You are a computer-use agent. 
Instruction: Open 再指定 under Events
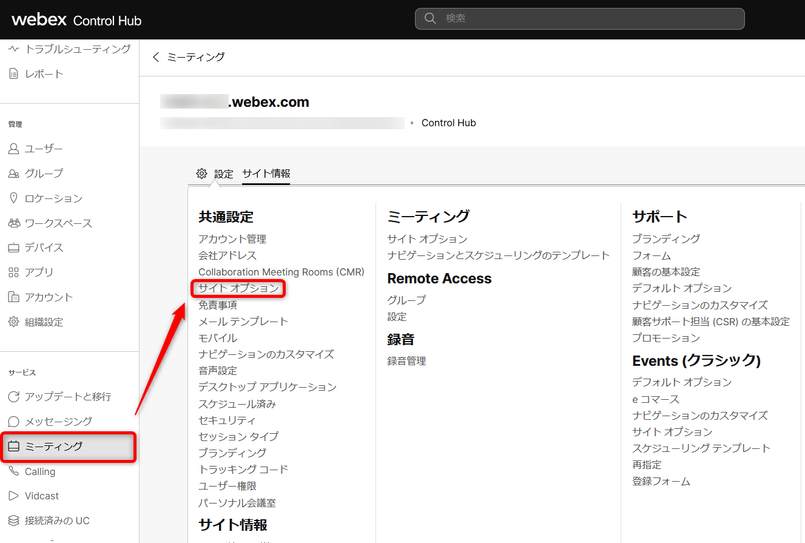647,465
